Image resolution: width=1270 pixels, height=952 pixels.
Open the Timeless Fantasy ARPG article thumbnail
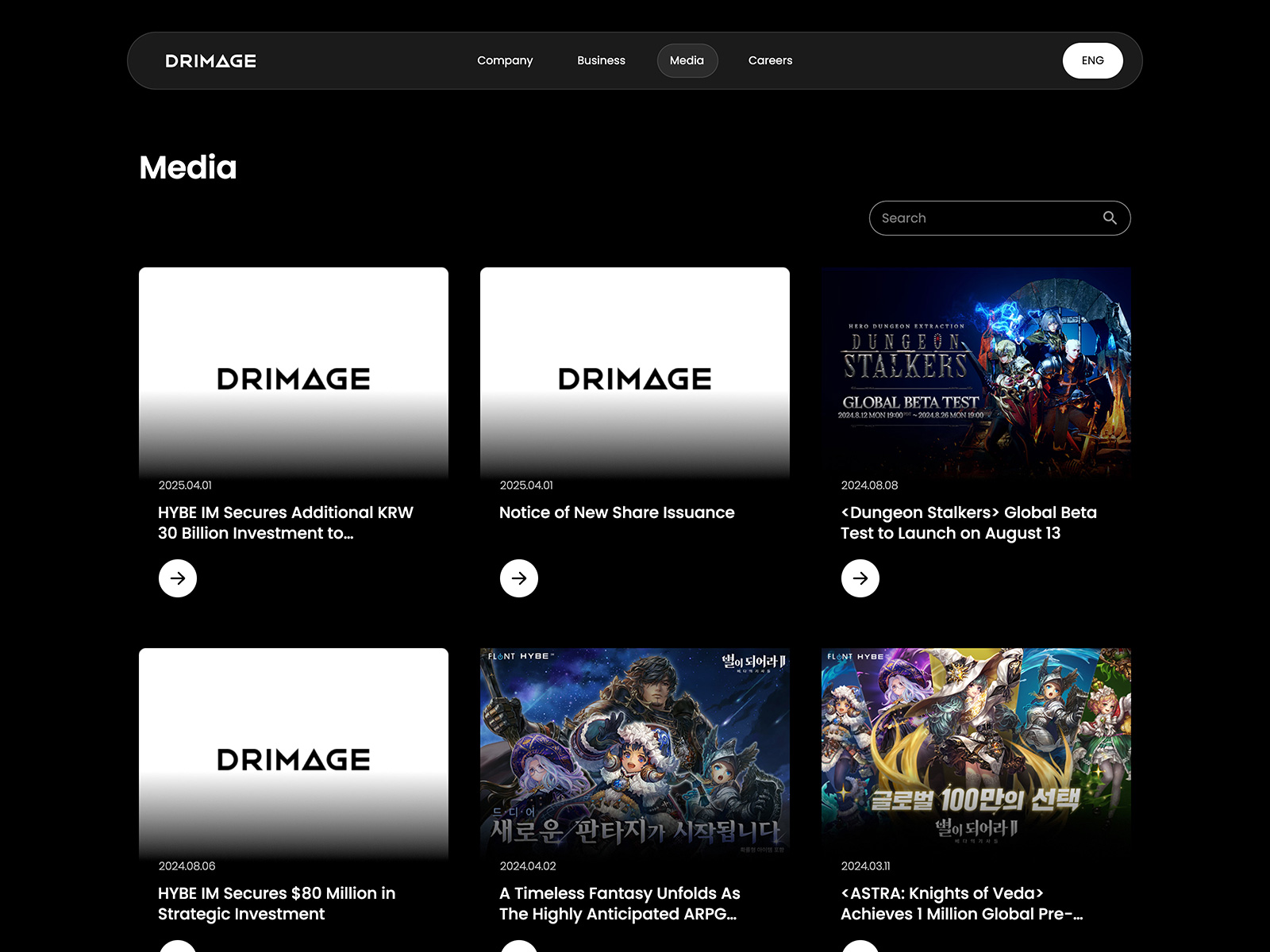click(x=635, y=754)
